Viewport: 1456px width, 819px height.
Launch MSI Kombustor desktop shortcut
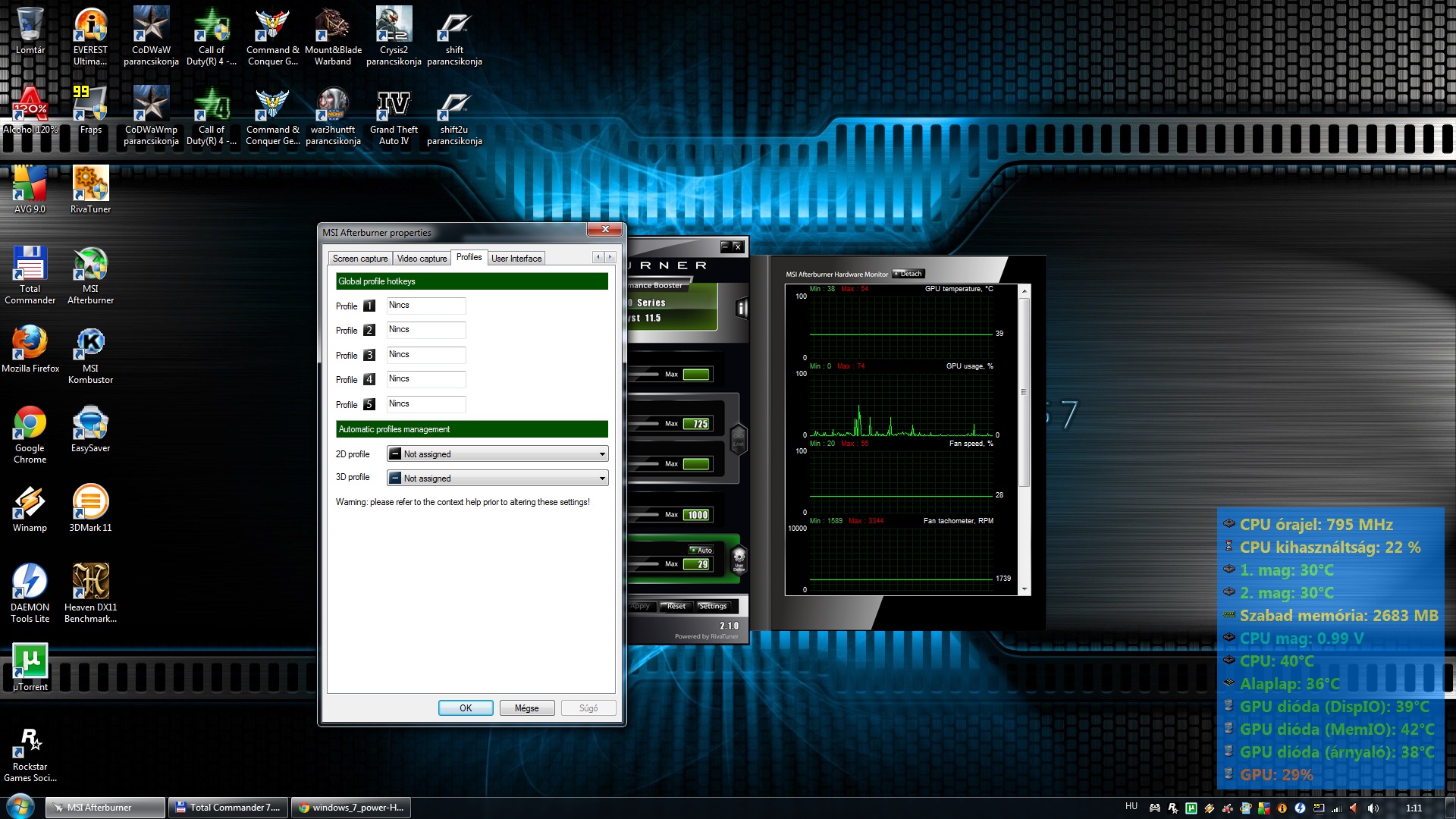tap(90, 354)
